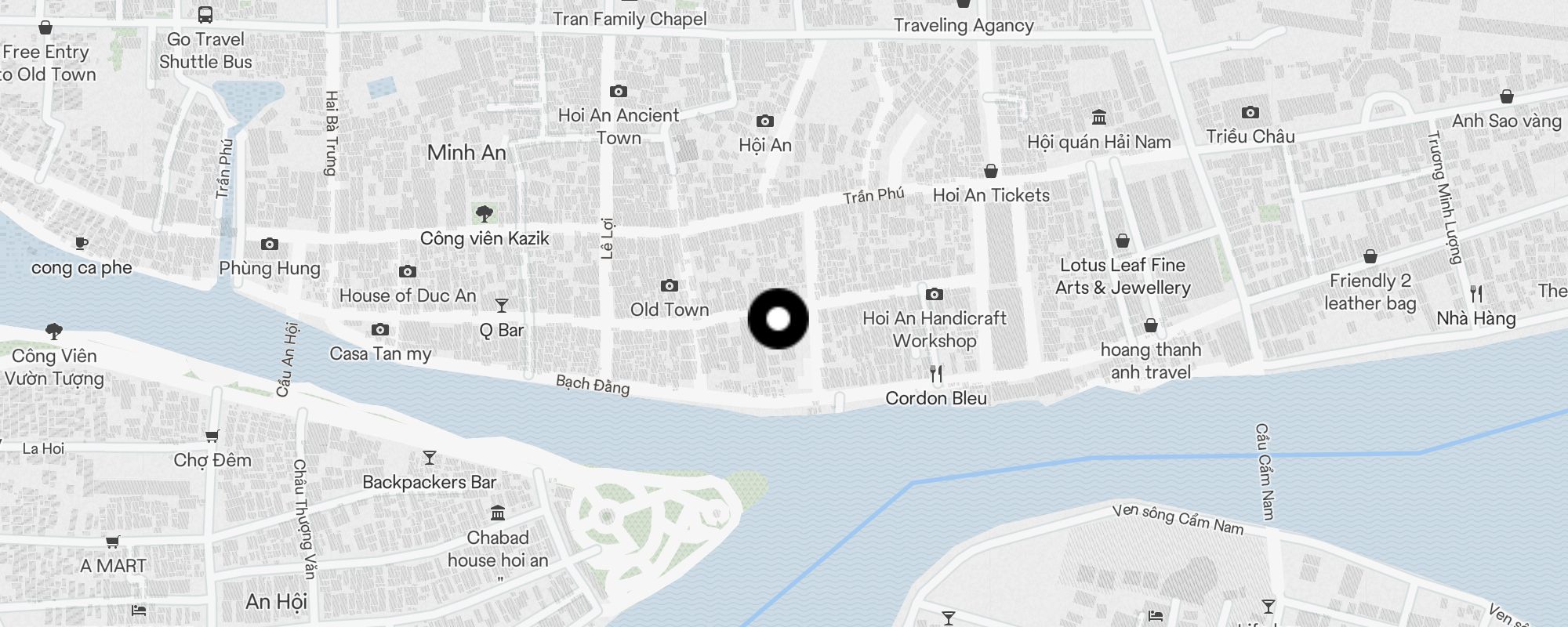
Task: Open the Go Travel Shuttle Bus icon
Action: [205, 15]
